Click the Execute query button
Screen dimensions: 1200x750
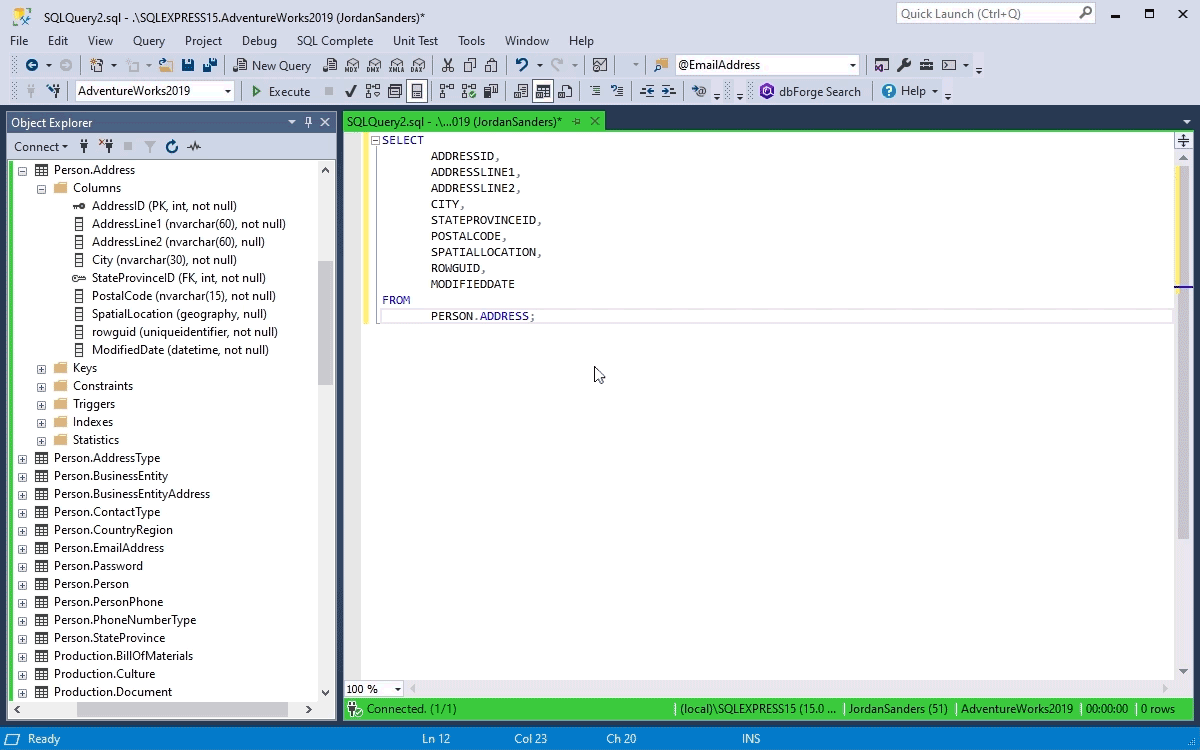[x=280, y=91]
